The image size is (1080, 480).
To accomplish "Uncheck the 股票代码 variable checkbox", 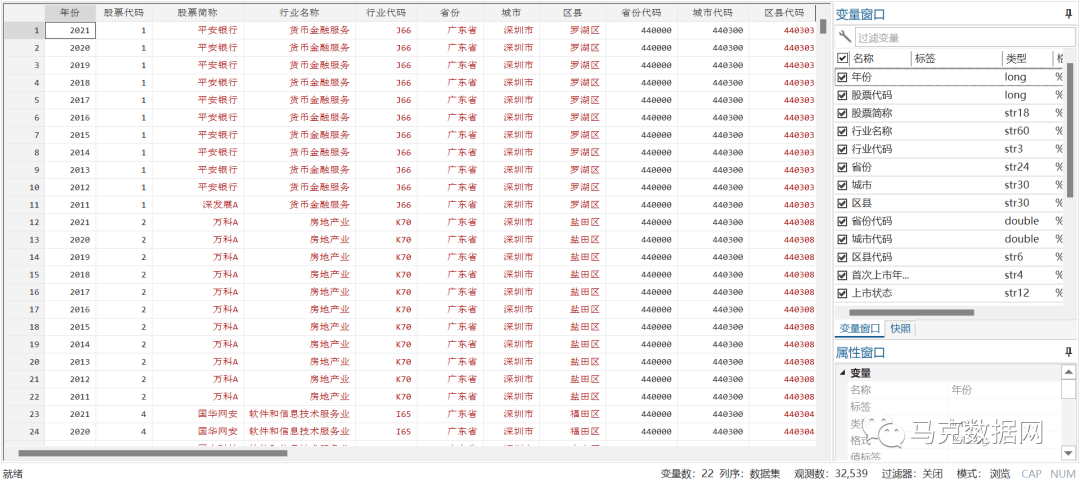I will (842, 95).
